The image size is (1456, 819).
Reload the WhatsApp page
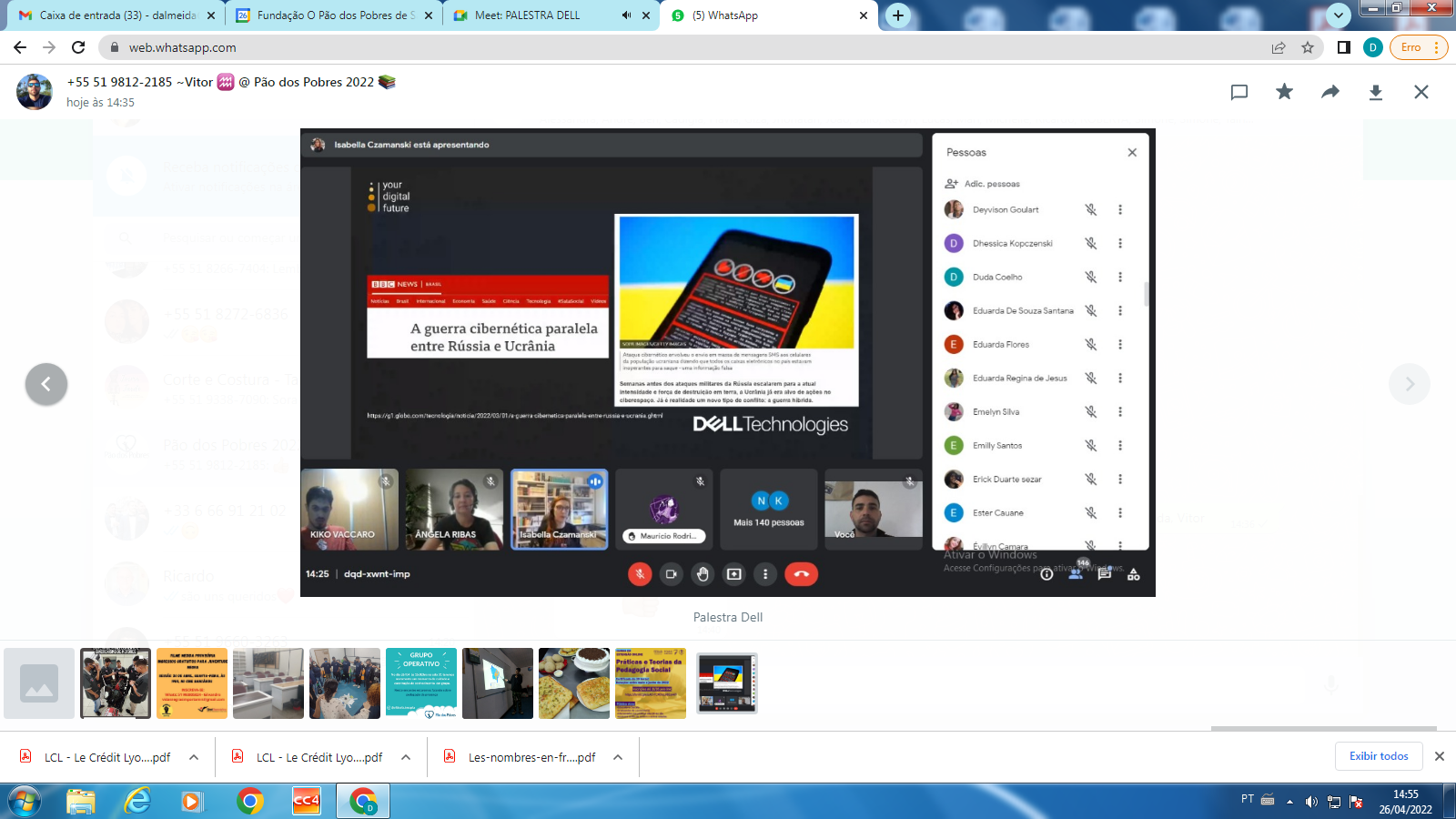[78, 47]
